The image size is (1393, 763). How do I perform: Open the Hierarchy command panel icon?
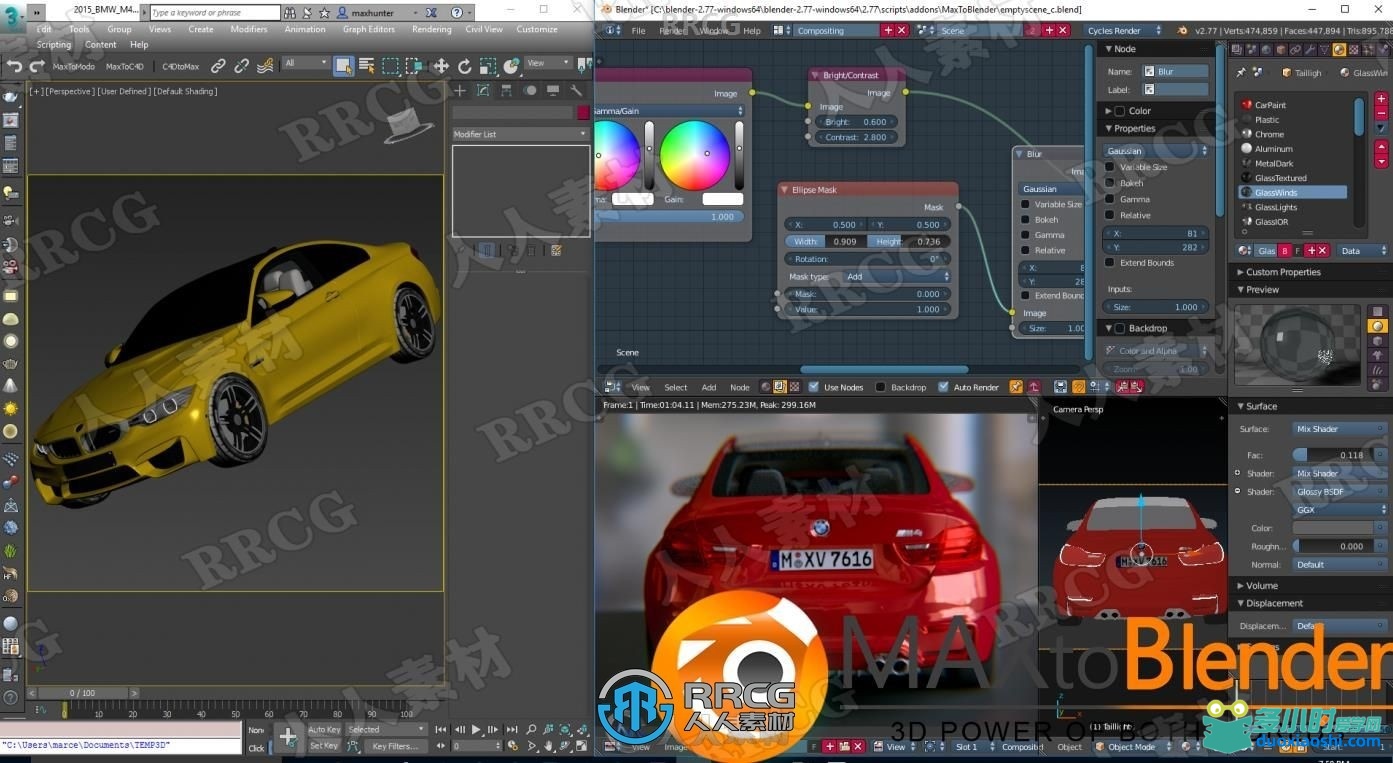pos(506,90)
